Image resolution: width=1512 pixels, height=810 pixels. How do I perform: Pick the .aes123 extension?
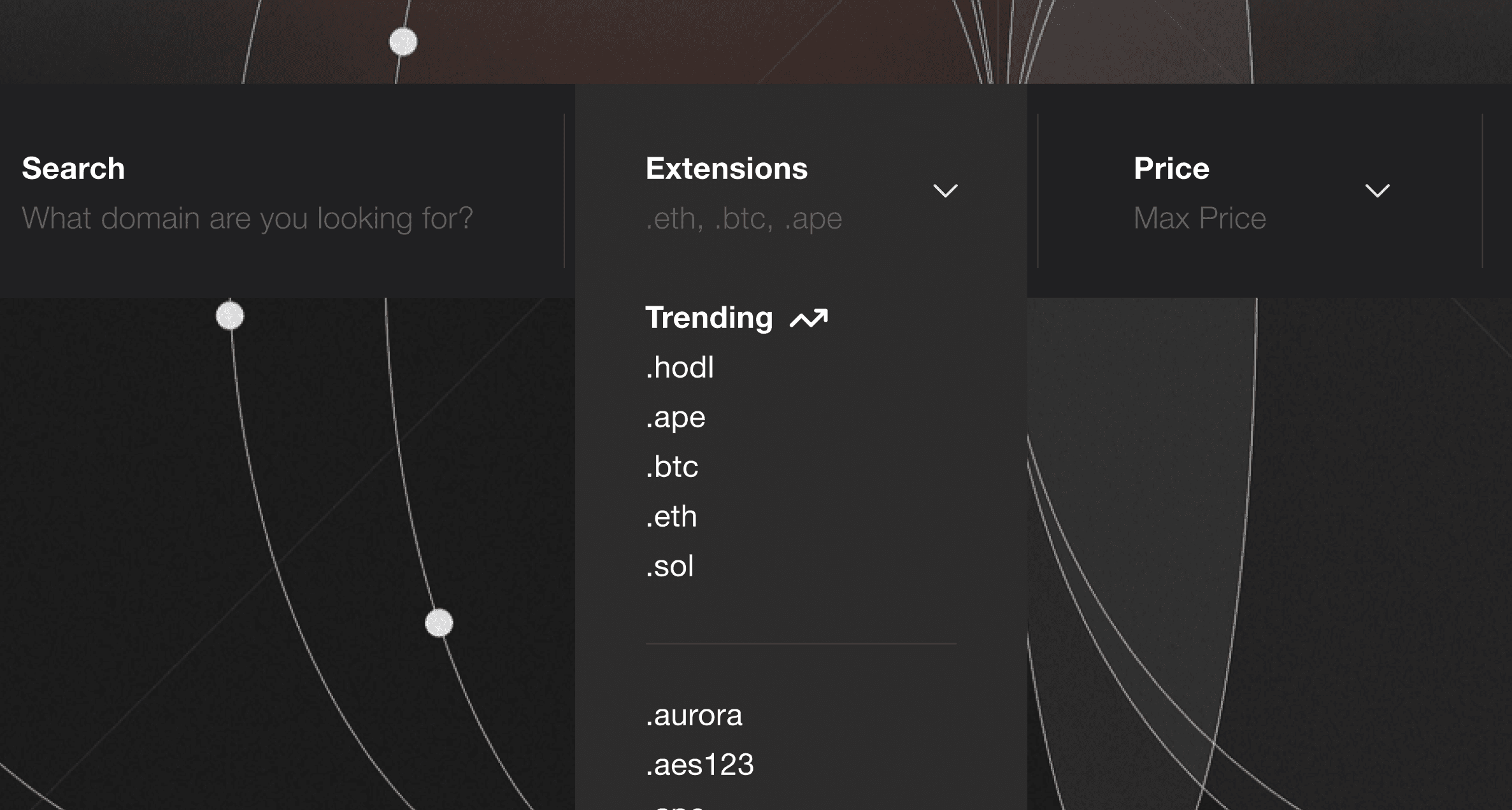[699, 765]
